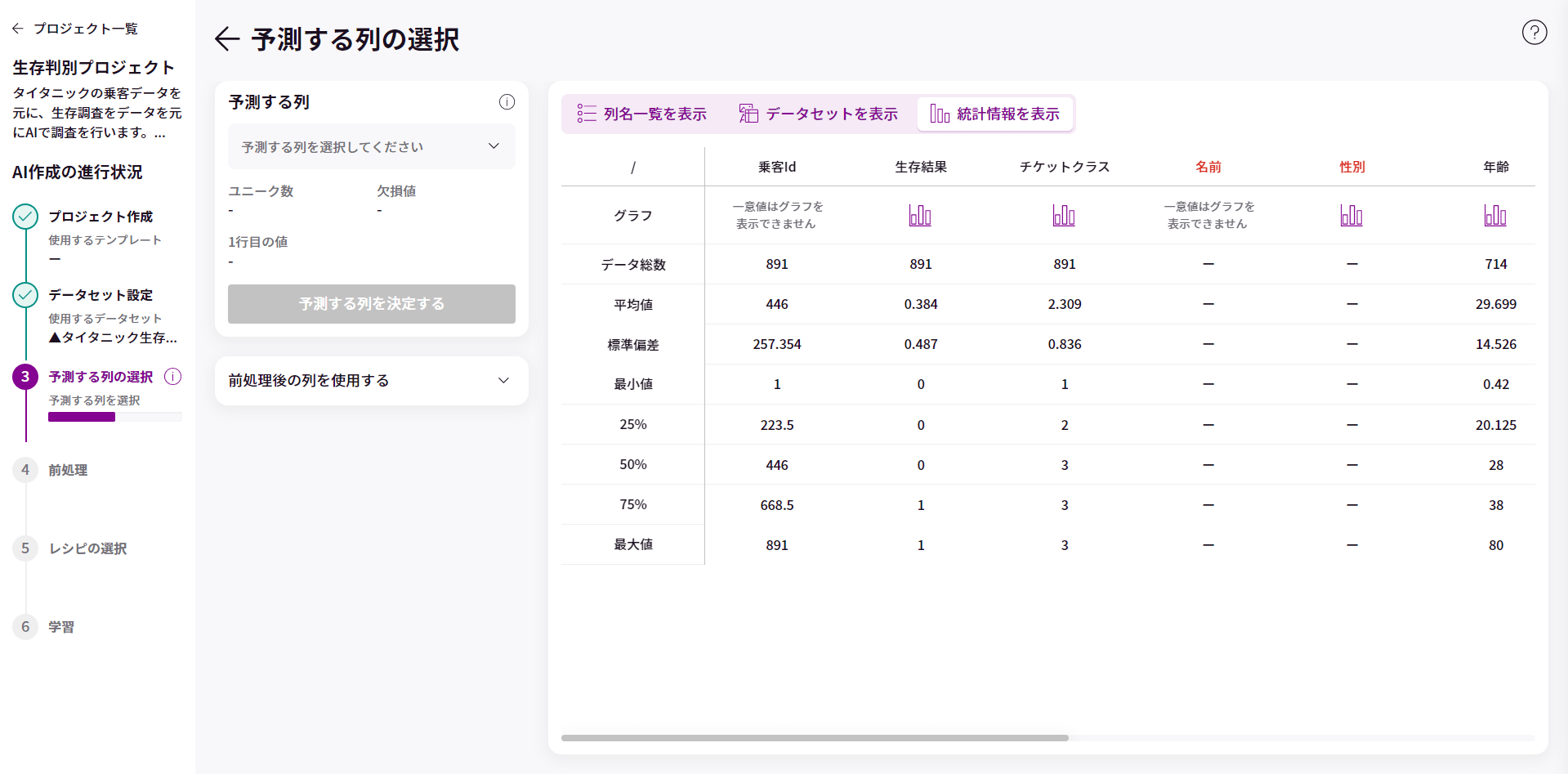Click the red 名前 column header
The height and width of the screenshot is (774, 1568).
[x=1208, y=168]
